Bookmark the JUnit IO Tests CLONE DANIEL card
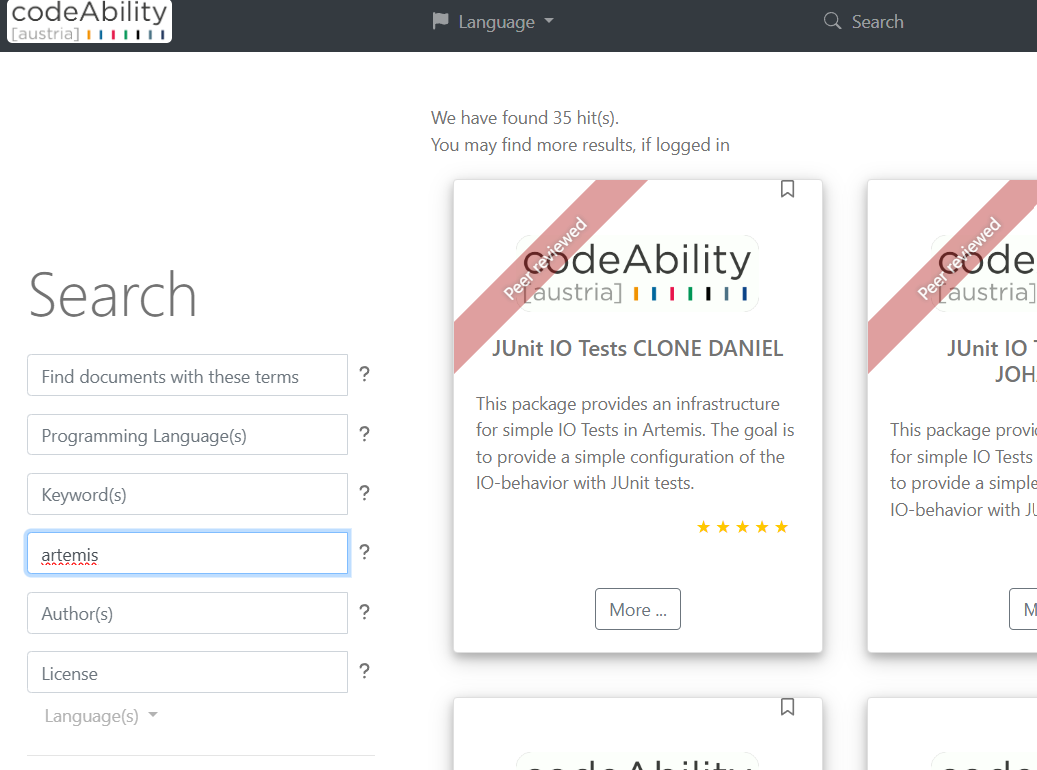This screenshot has width=1037, height=770. point(787,189)
